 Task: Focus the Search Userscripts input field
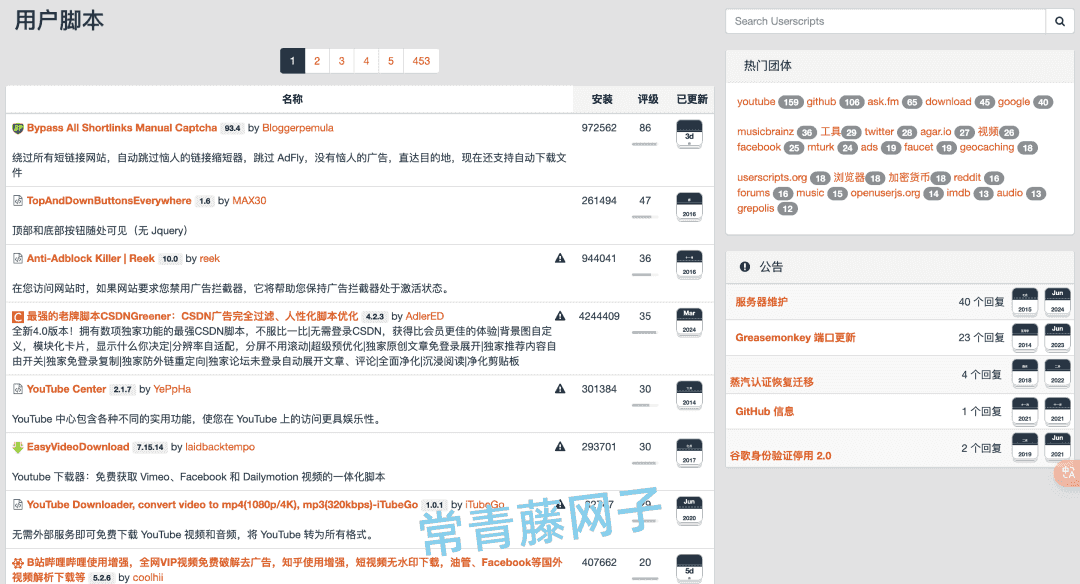885,21
